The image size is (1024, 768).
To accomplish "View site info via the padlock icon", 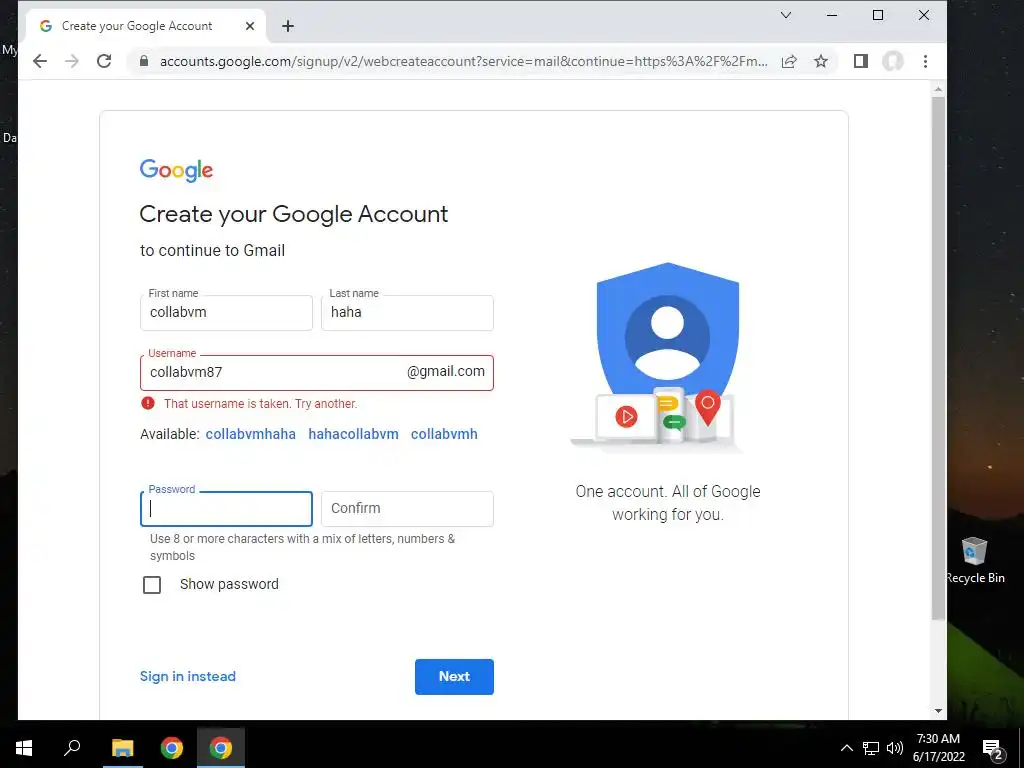I will coord(144,61).
